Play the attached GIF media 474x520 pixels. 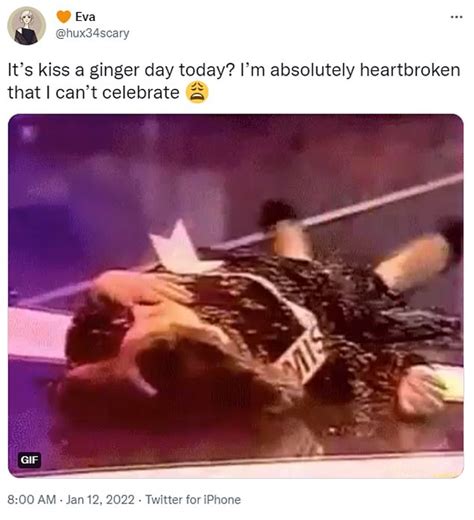(x=236, y=296)
